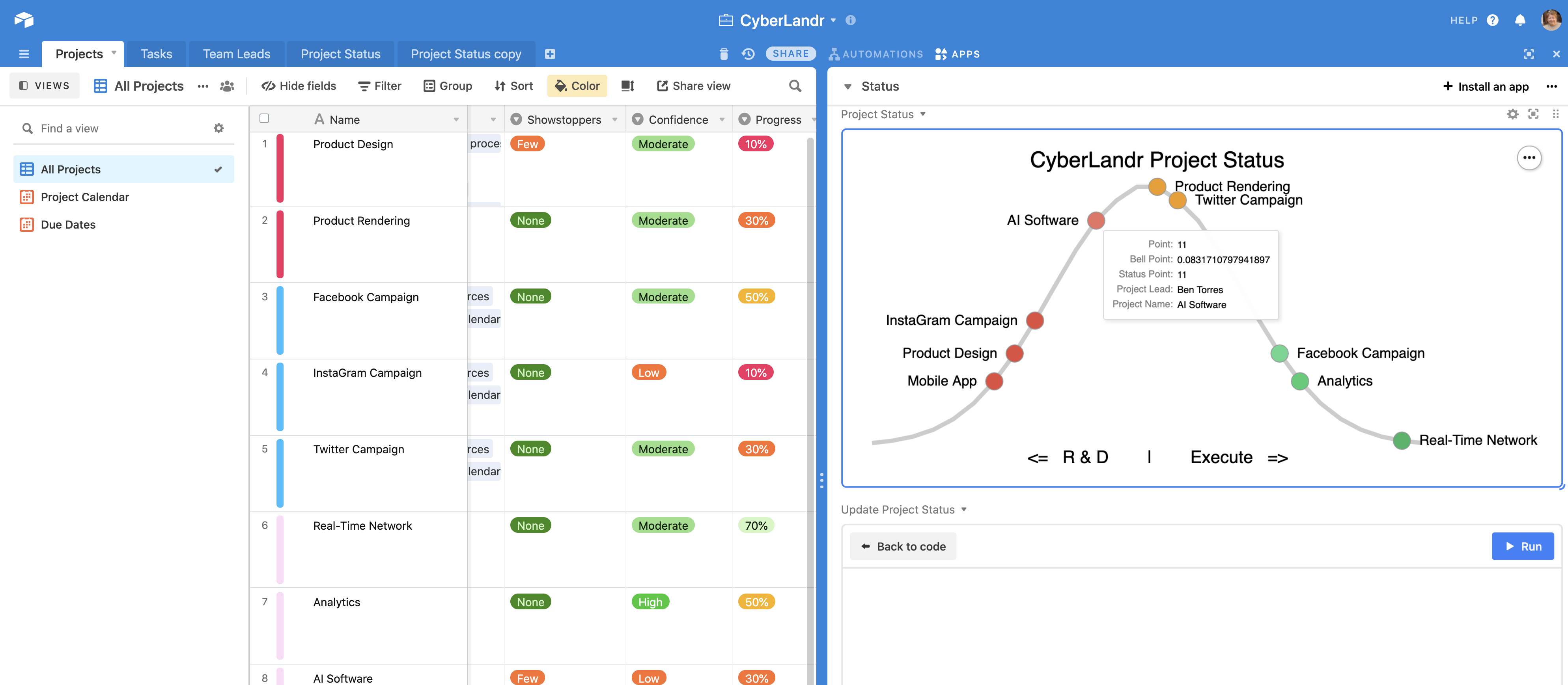
Task: Click the base info icon
Action: point(850,20)
